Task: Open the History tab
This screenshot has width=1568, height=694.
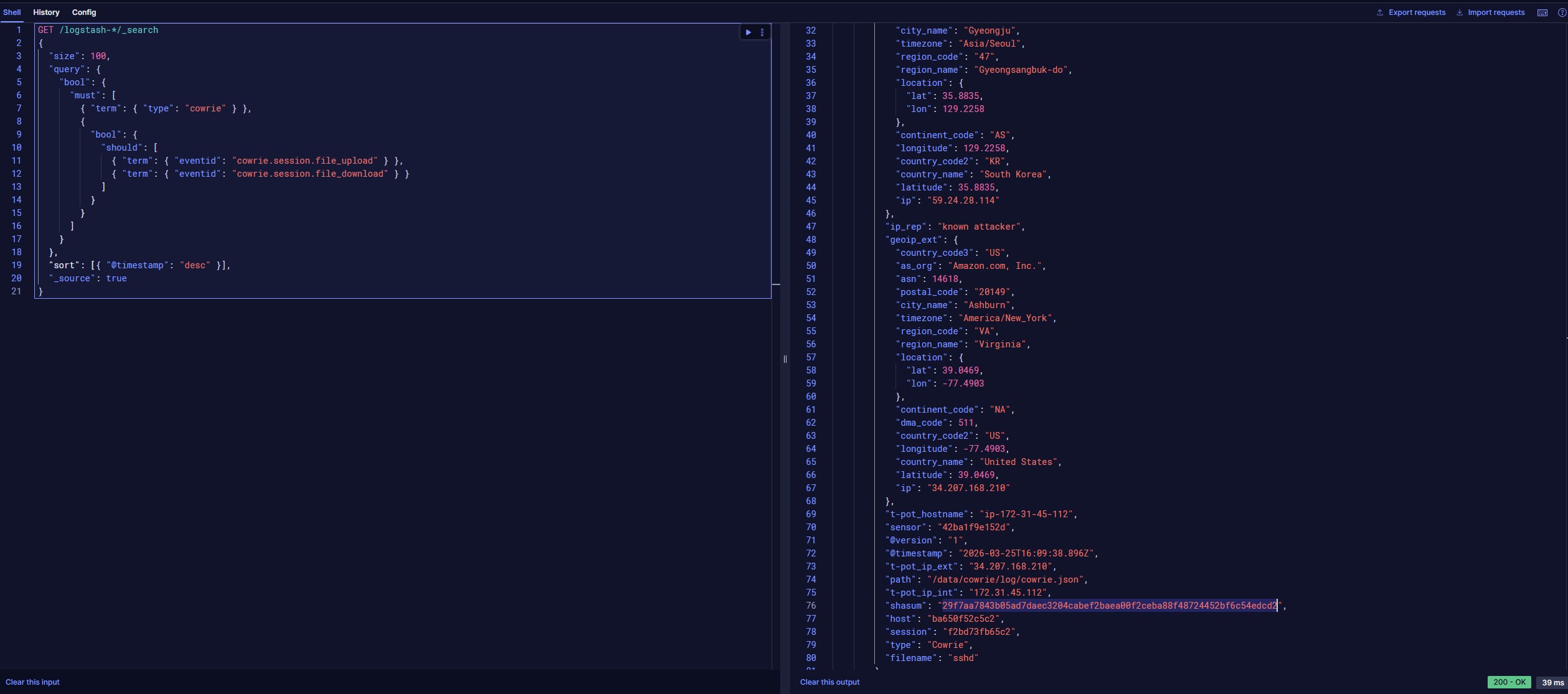Action: pos(46,12)
